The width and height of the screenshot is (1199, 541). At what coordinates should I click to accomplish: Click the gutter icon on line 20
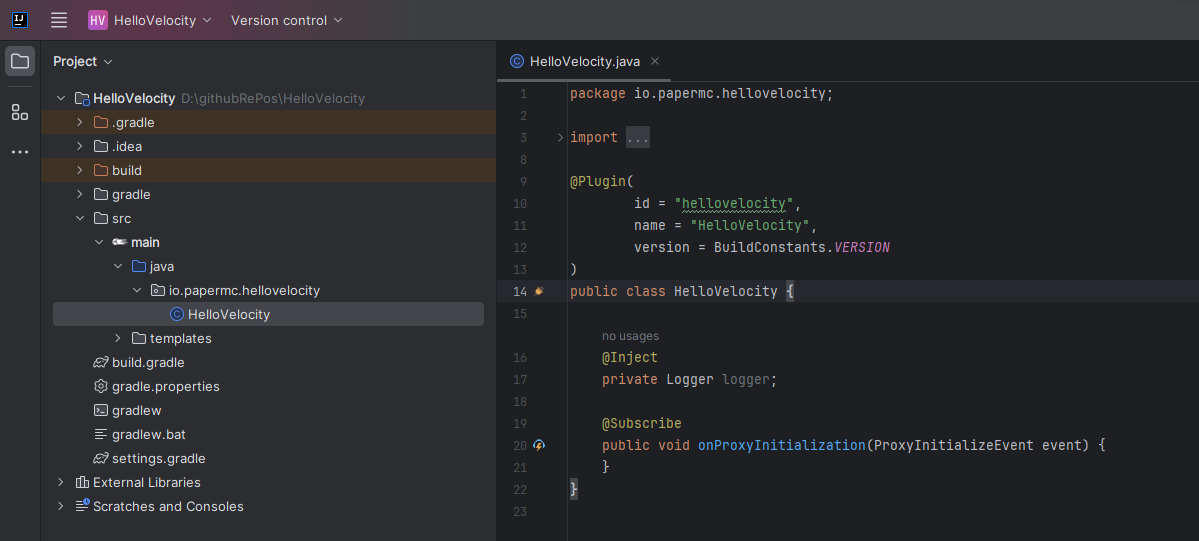click(x=539, y=445)
